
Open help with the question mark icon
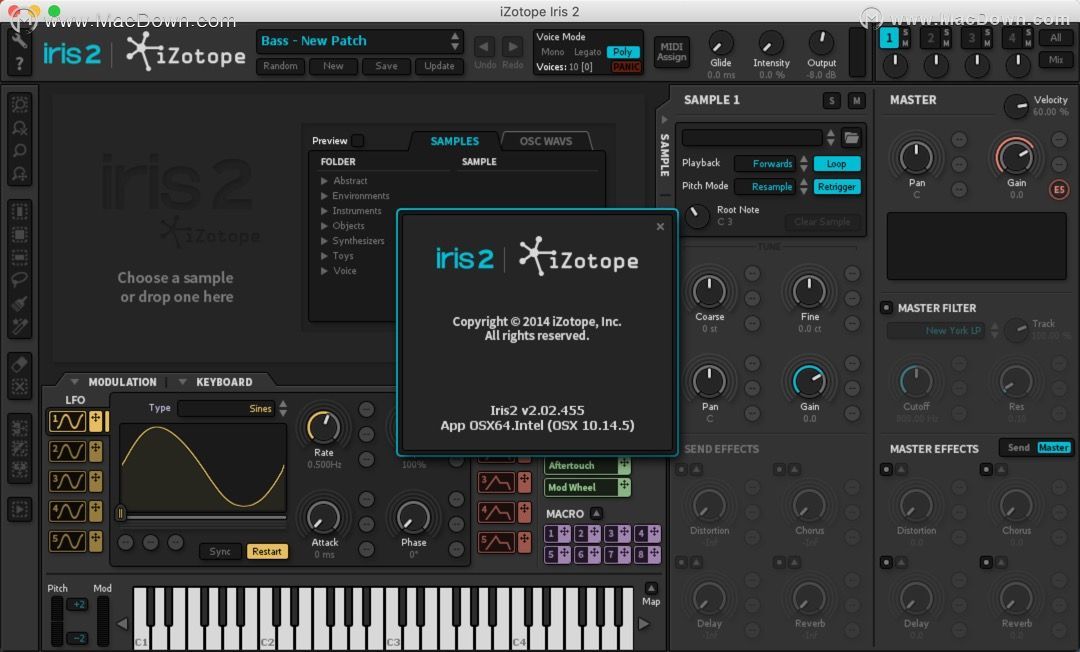(x=19, y=64)
